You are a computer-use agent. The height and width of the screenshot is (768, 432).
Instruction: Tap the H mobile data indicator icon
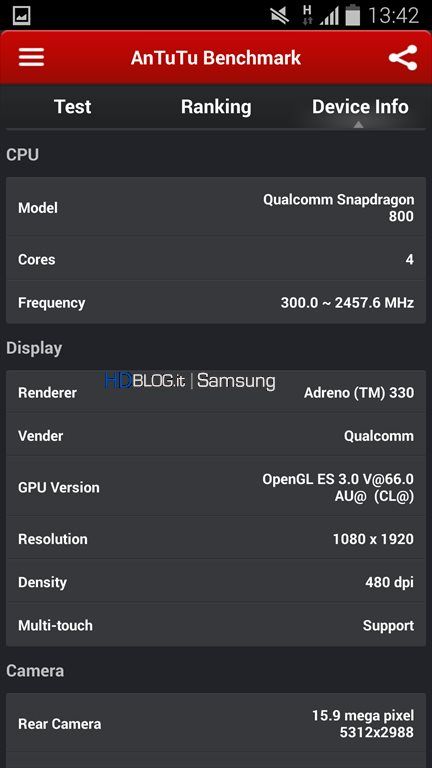pos(308,15)
